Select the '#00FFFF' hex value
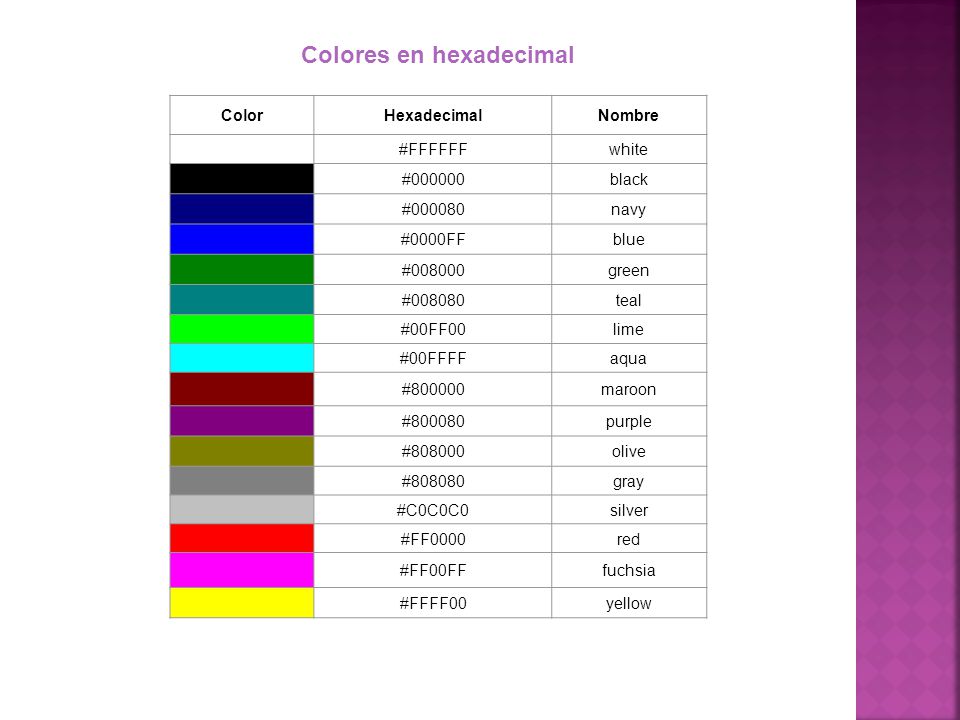Viewport: 960px width, 720px height. point(433,359)
